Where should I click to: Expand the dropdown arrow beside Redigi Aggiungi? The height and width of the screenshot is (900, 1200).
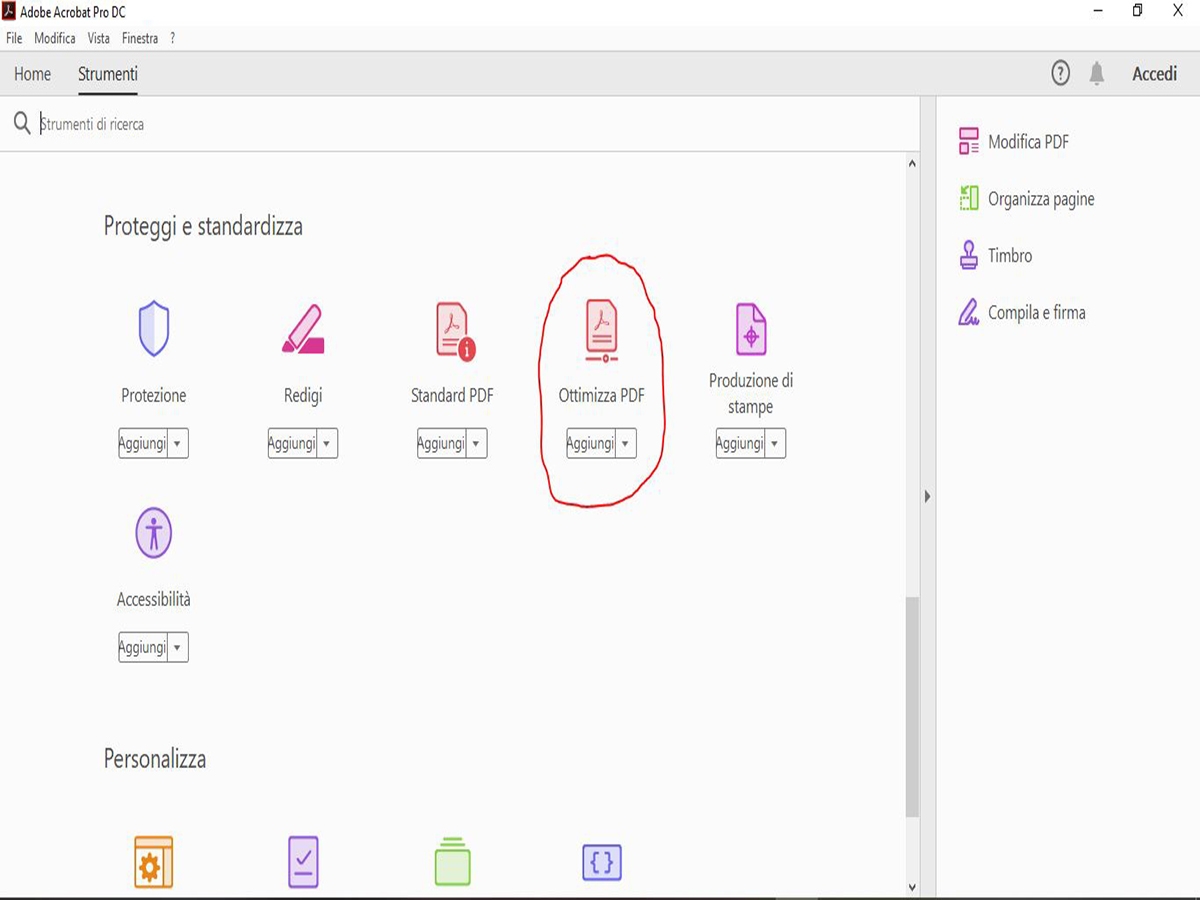tap(327, 443)
